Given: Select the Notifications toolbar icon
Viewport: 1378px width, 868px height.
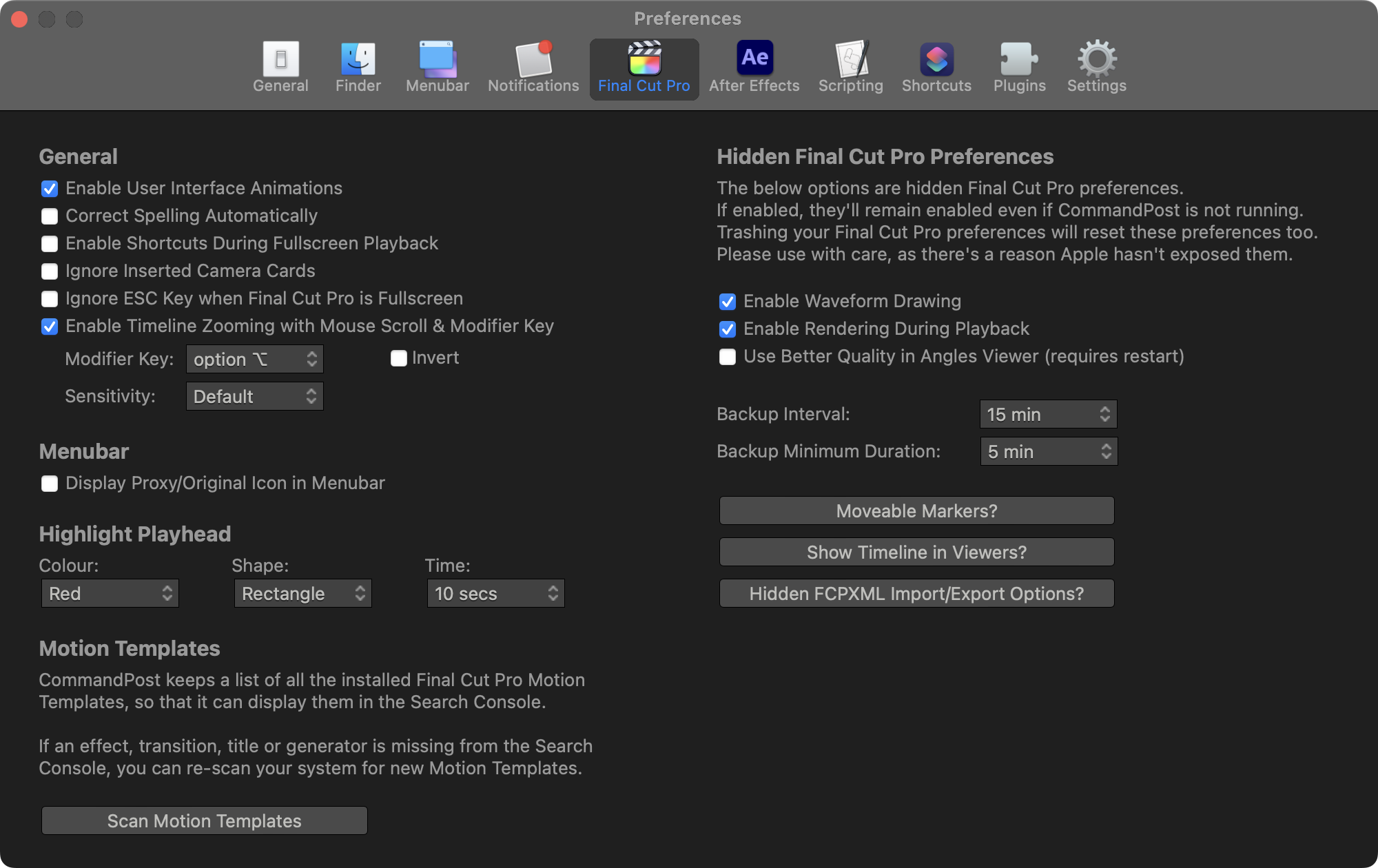Looking at the screenshot, I should [x=533, y=67].
